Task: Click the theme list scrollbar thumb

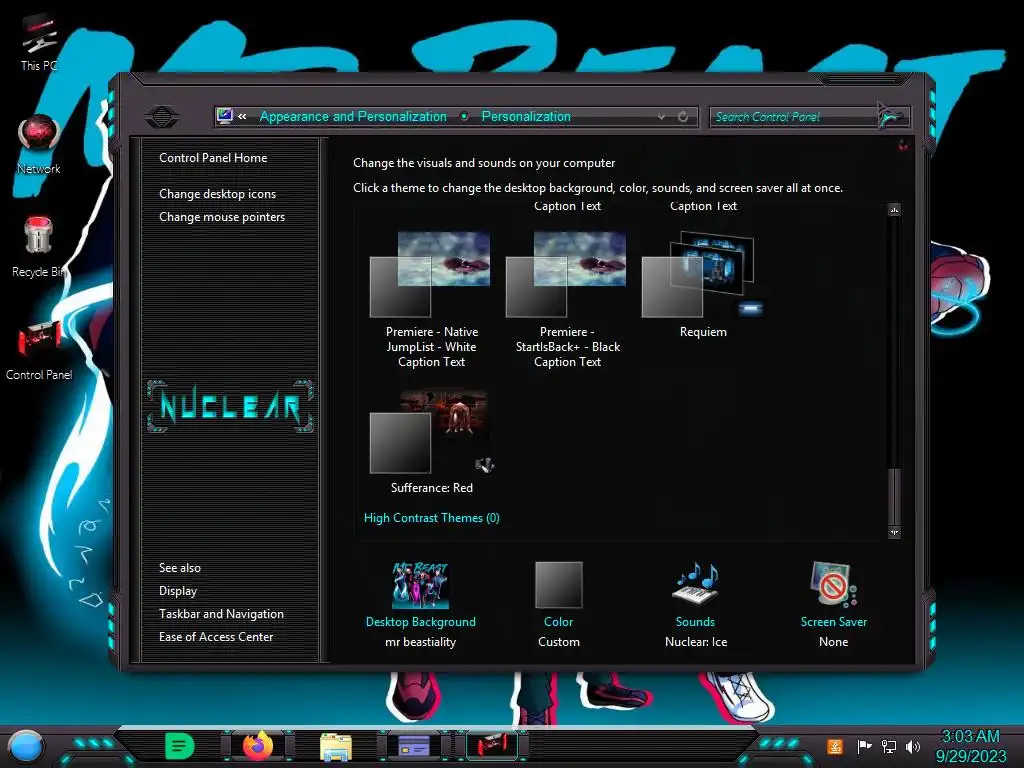Action: click(x=895, y=496)
